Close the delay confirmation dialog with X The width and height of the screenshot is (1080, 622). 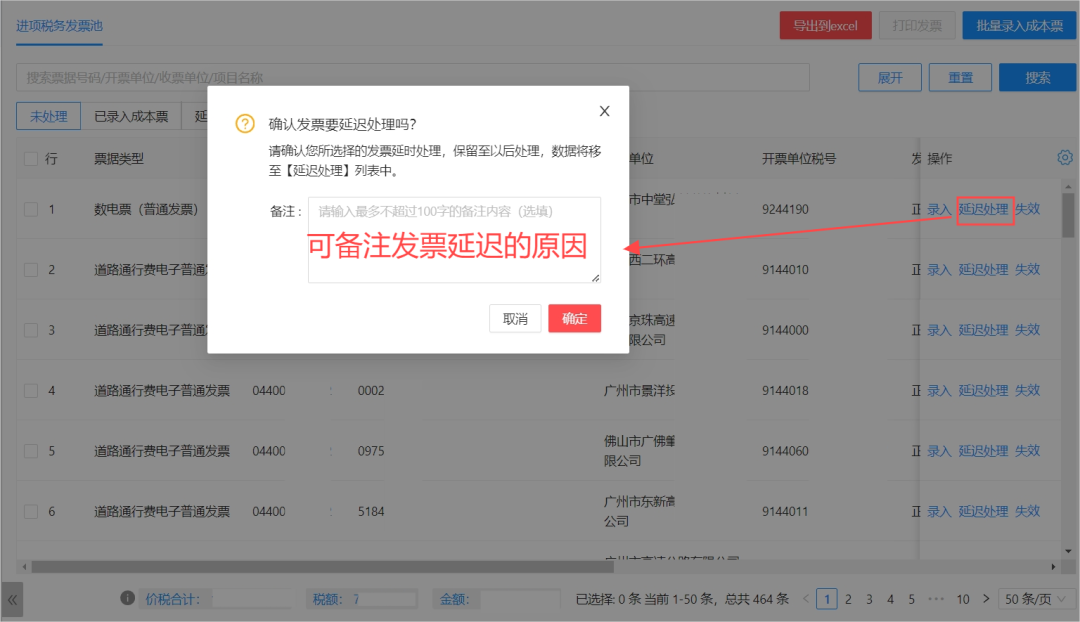(604, 111)
